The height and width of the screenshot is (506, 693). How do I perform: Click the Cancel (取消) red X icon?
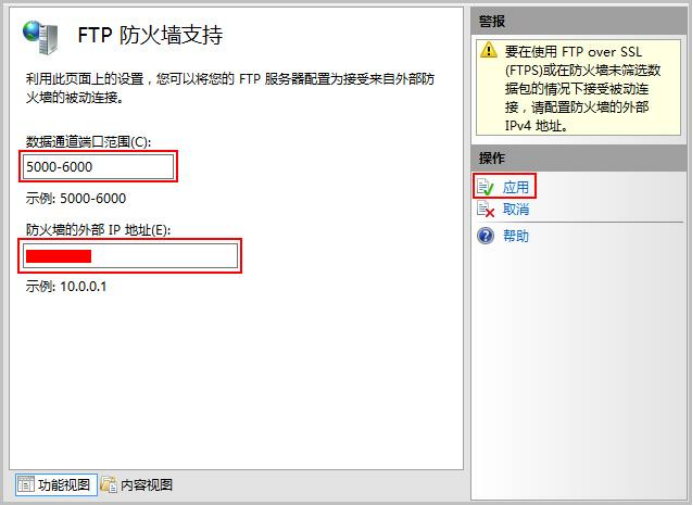coord(486,209)
